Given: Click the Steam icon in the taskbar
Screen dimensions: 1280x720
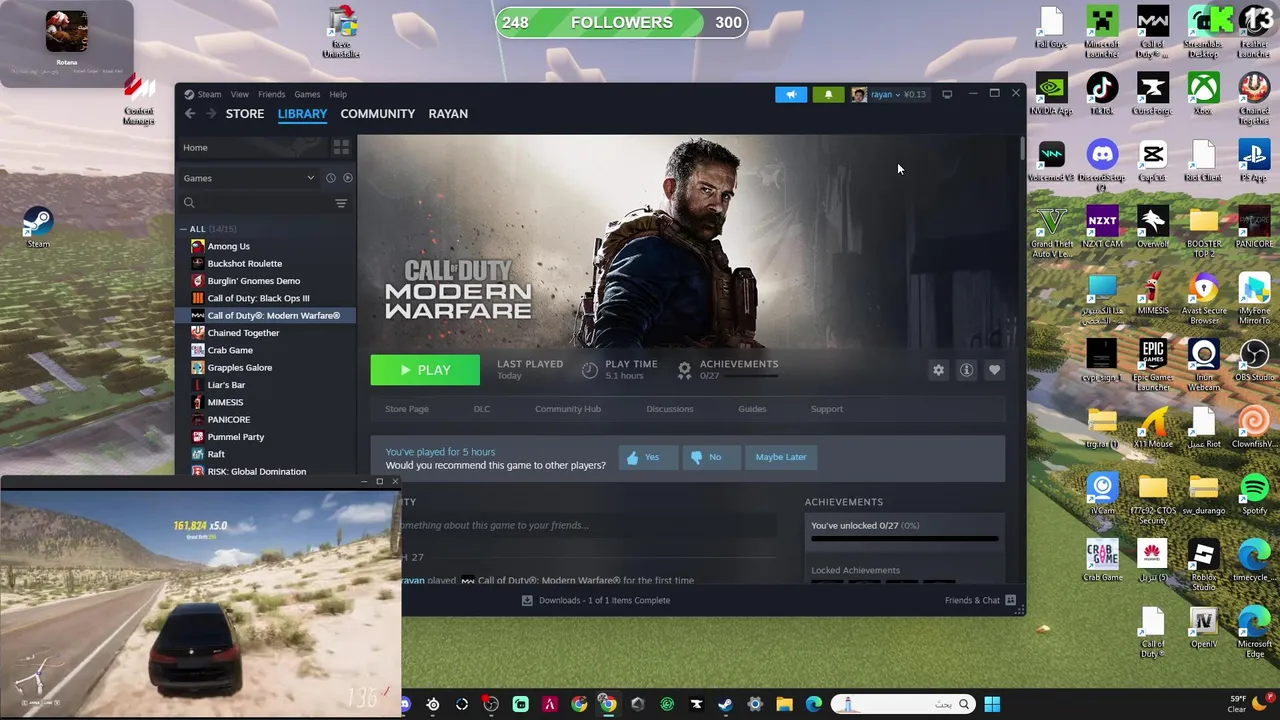Looking at the screenshot, I should [726, 704].
